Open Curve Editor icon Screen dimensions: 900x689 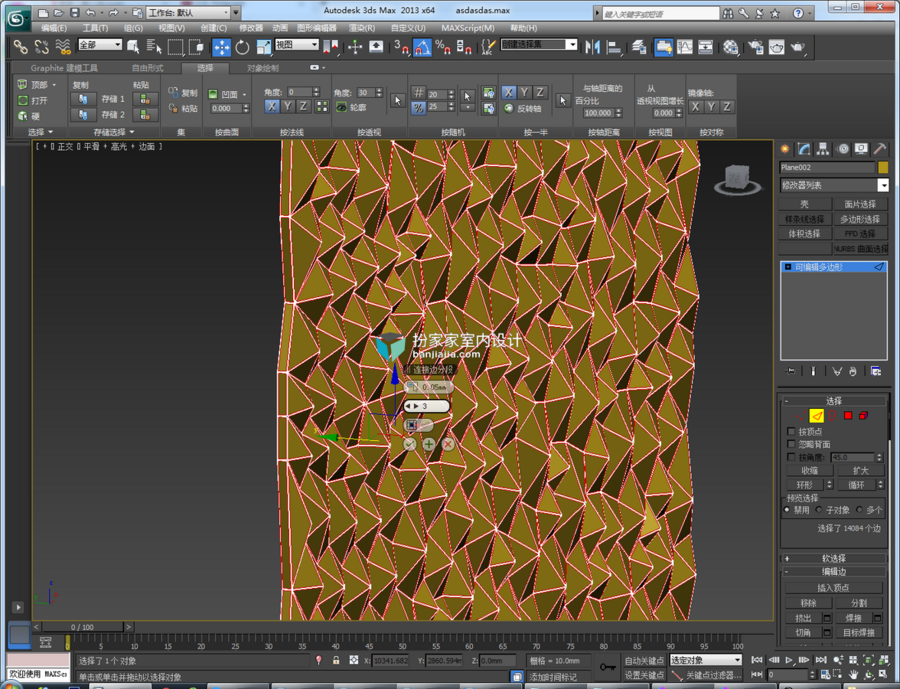click(x=685, y=47)
